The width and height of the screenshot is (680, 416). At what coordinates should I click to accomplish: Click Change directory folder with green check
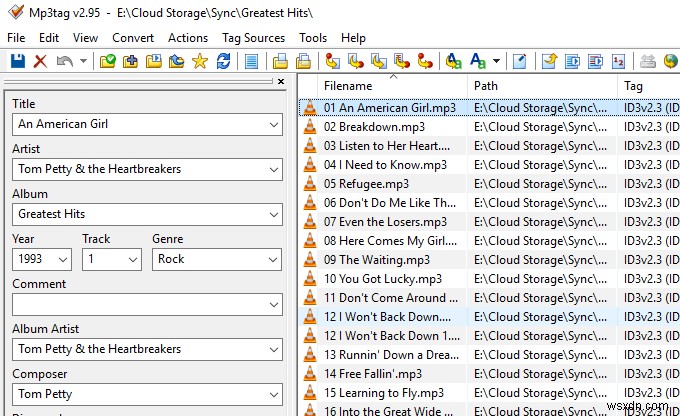tap(108, 61)
